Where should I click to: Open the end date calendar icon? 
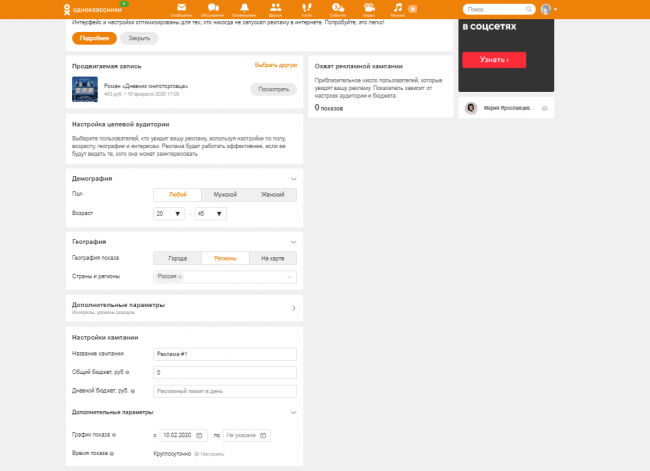263,435
